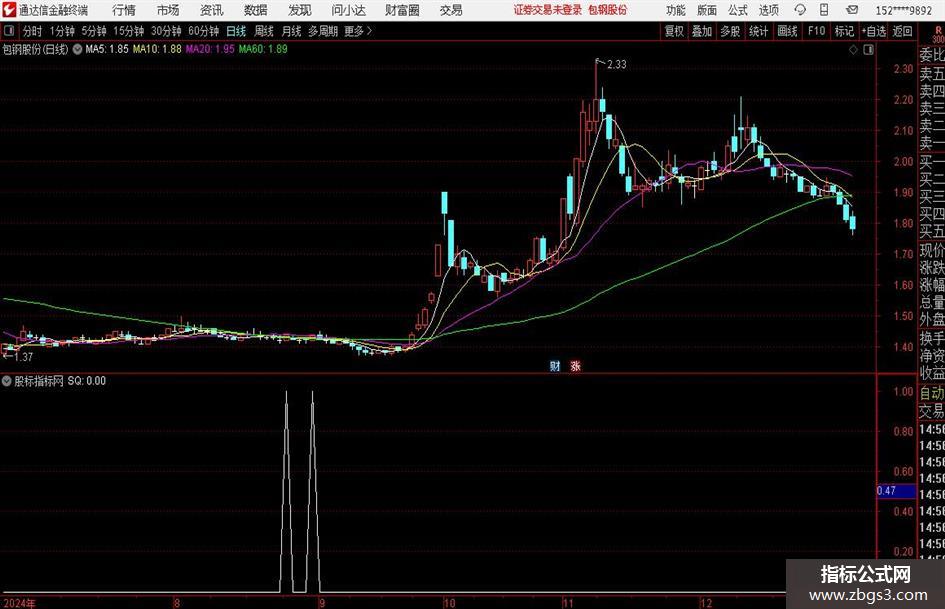Open the mobile phone icon in title bar
The image size is (945, 609).
pos(824,10)
